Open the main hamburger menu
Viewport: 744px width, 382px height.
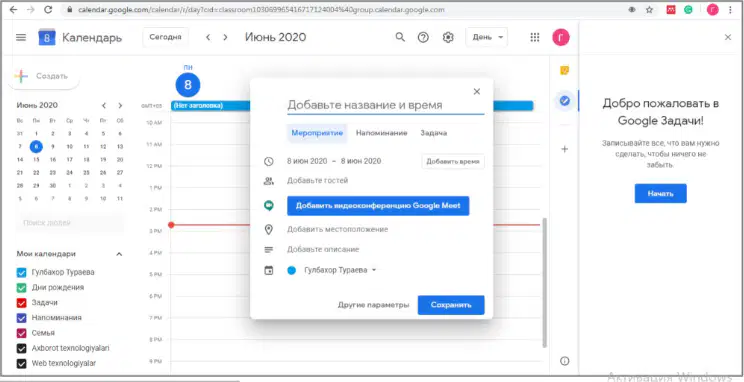(x=21, y=37)
